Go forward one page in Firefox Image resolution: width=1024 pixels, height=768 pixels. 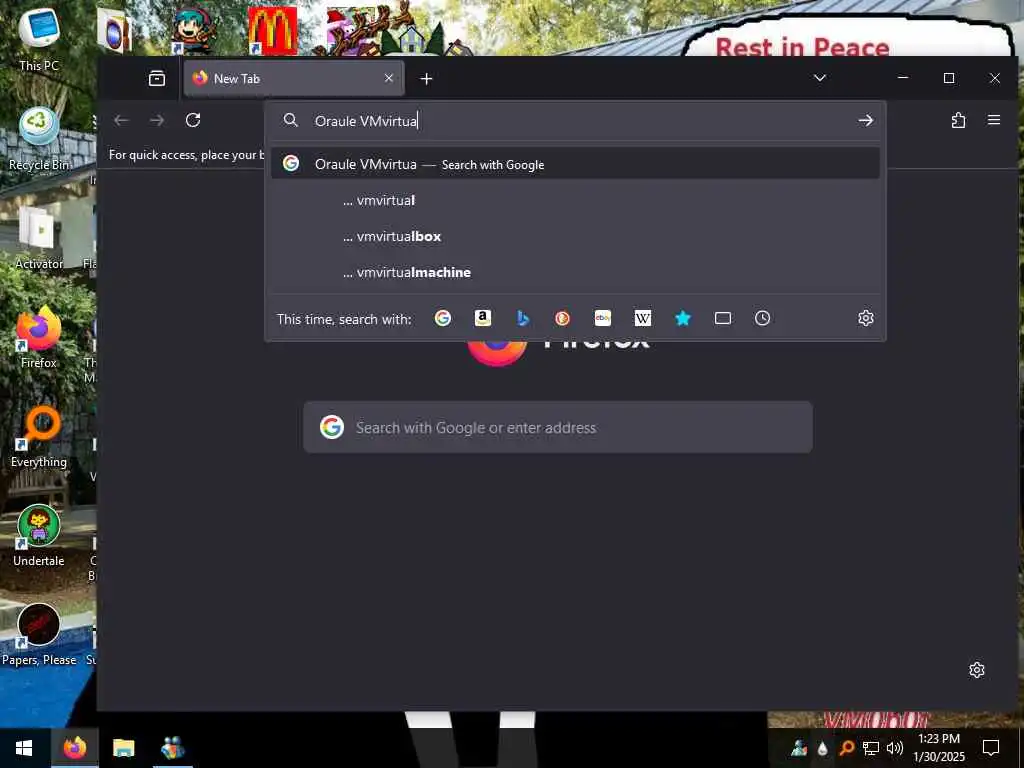point(157,120)
